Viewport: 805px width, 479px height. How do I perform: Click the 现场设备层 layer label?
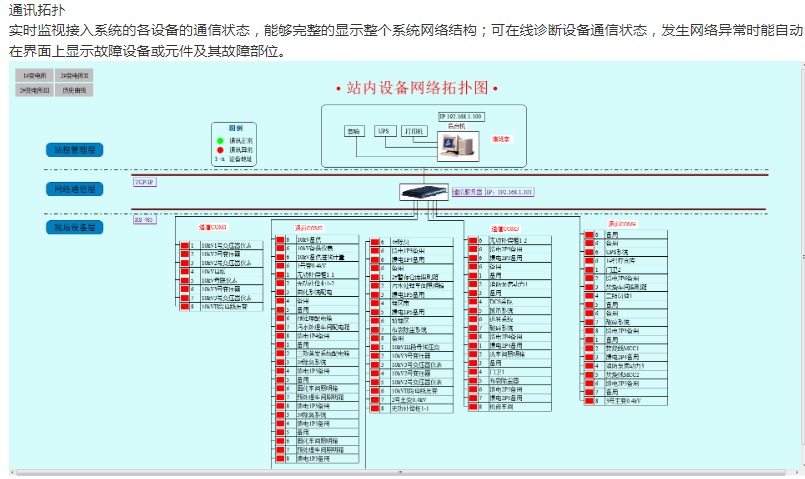click(x=74, y=227)
